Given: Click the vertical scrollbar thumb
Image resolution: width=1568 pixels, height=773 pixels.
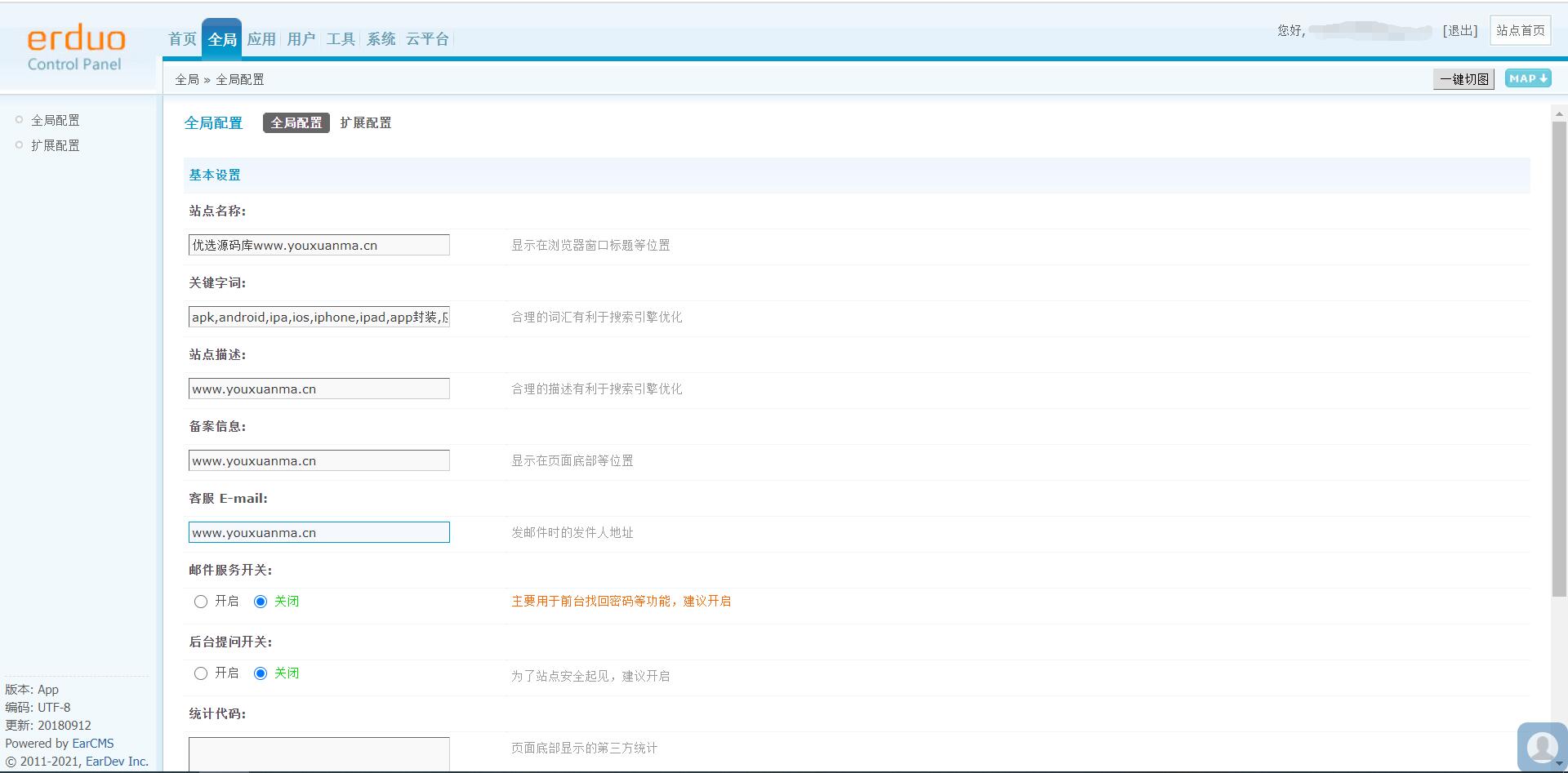Looking at the screenshot, I should 1559,359.
